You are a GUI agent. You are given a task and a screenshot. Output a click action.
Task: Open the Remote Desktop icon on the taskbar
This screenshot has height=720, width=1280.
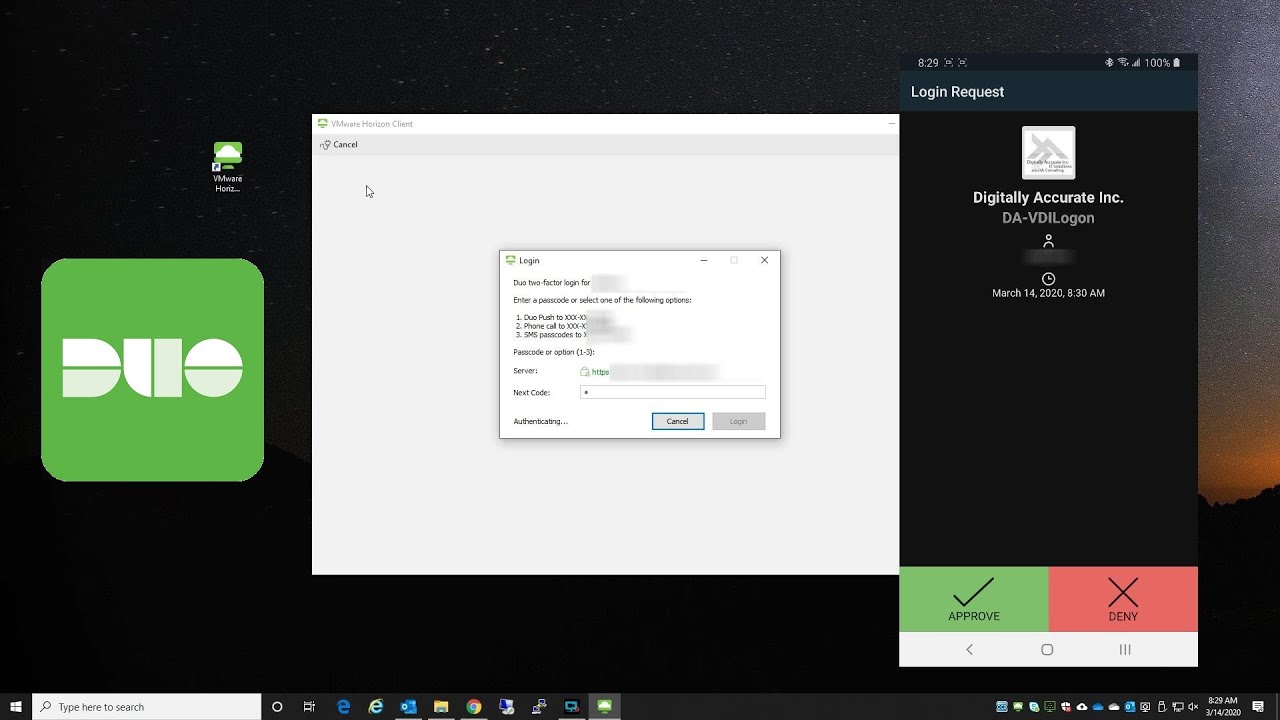(x=506, y=706)
